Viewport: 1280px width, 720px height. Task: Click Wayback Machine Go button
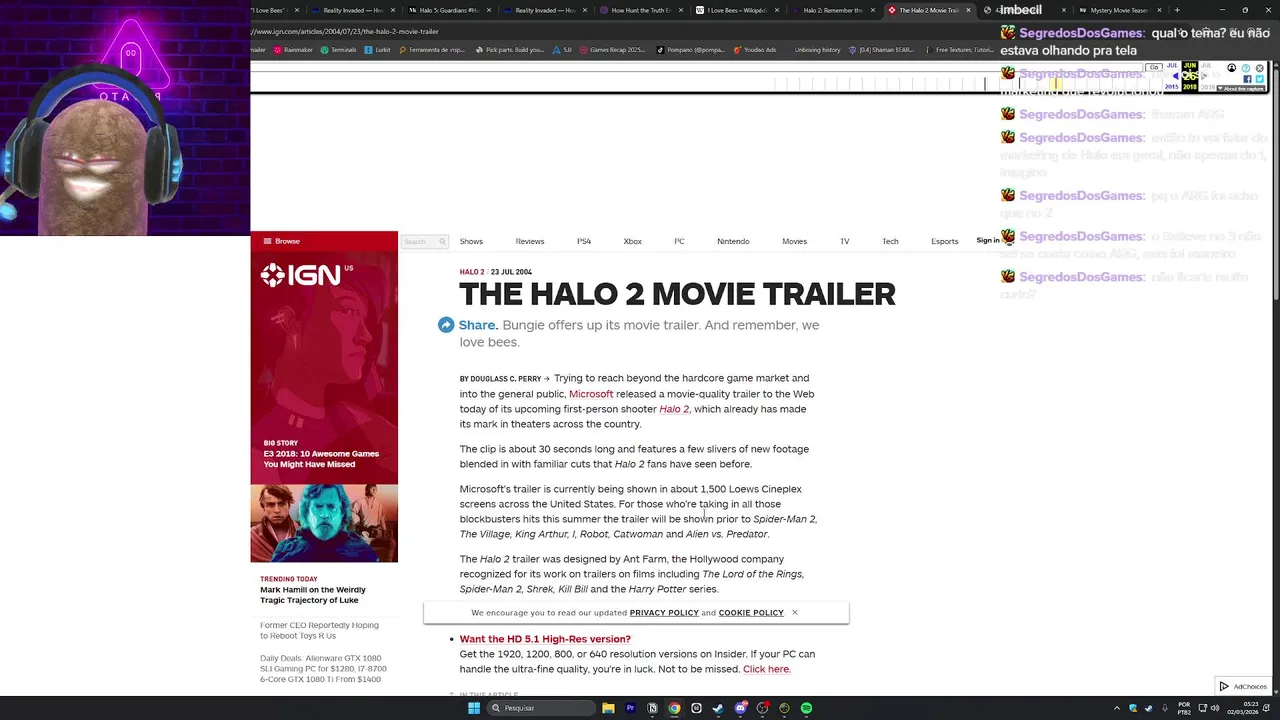click(1154, 68)
